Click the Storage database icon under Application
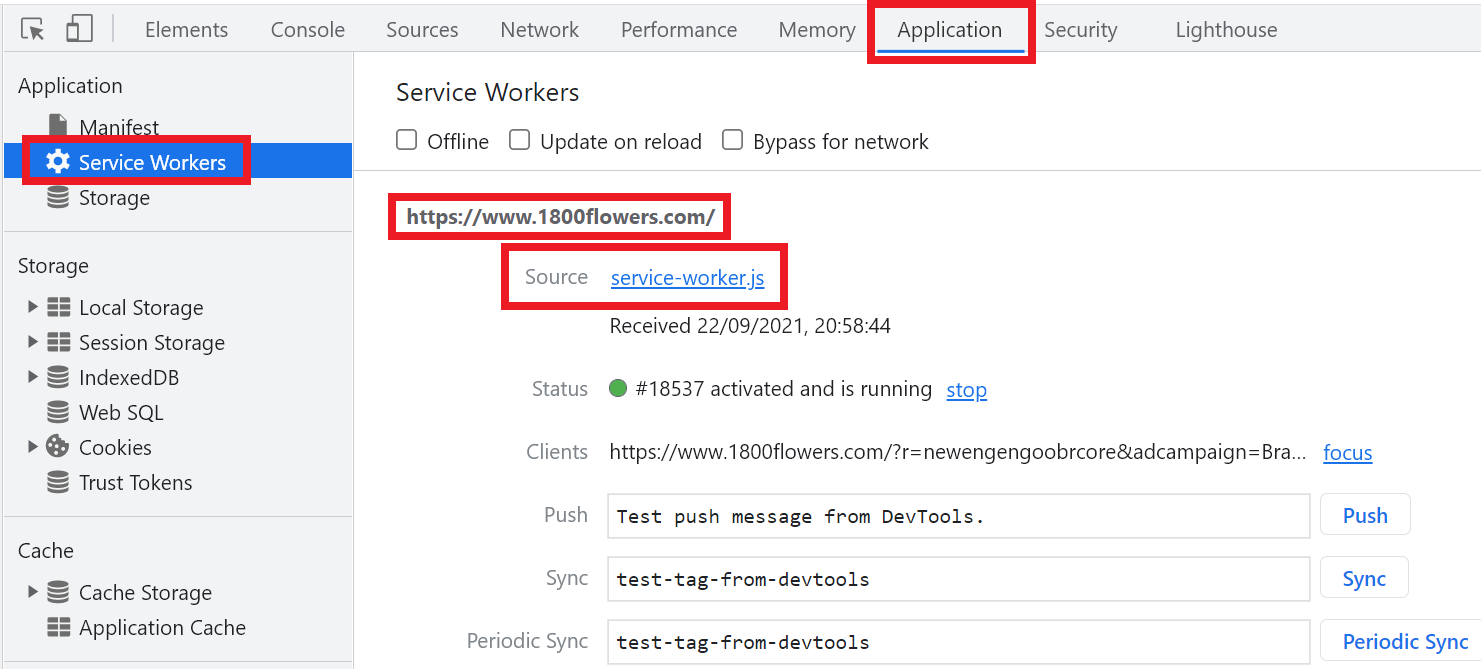1481x669 pixels. (x=59, y=197)
